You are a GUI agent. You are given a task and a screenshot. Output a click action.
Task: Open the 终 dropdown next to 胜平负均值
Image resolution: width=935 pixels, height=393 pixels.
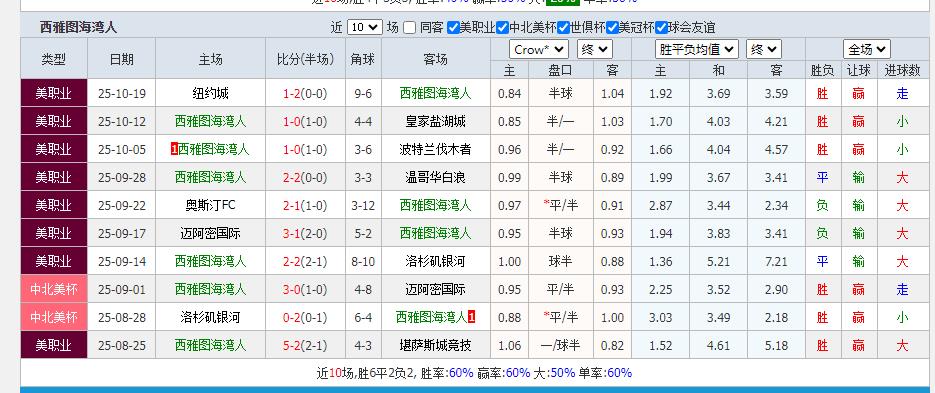[764, 49]
